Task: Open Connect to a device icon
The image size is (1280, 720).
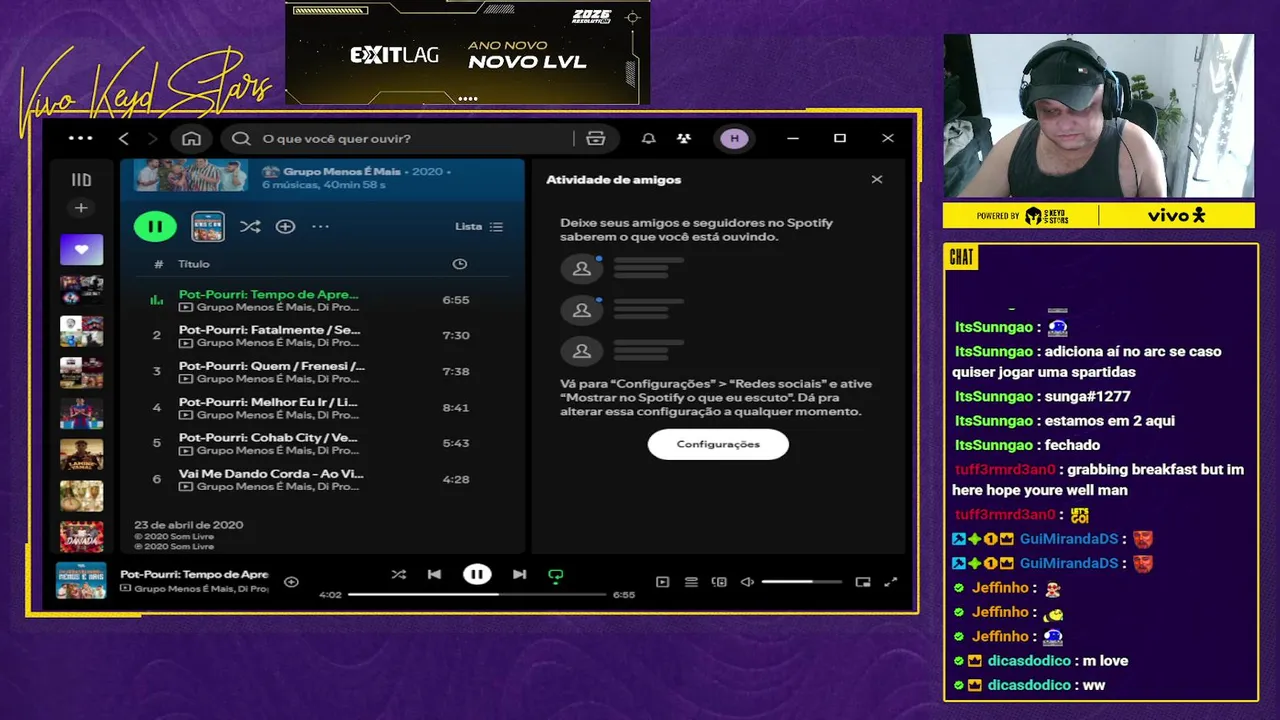Action: (x=719, y=582)
